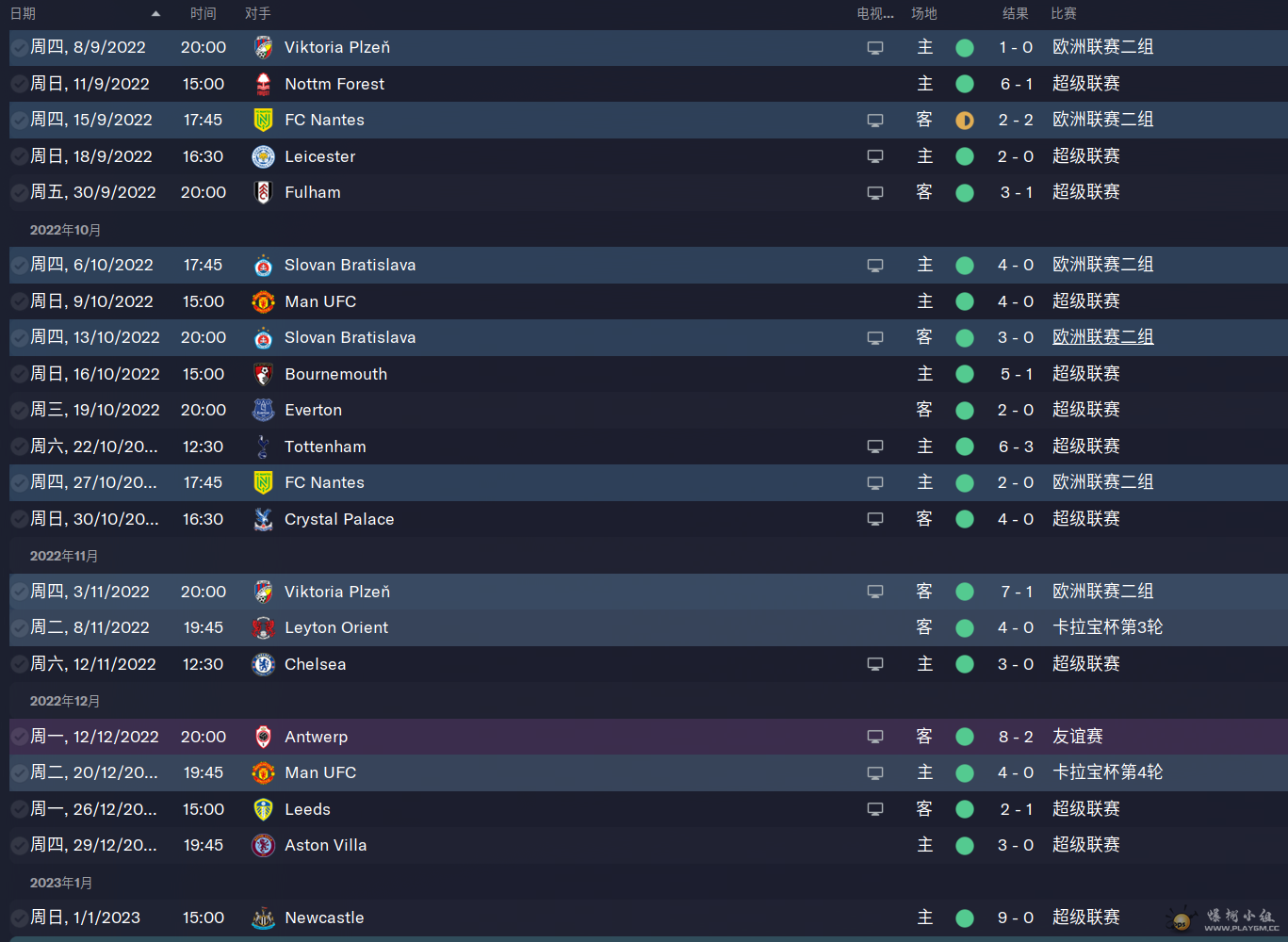
Task: Collapse the 2022年12月 month section
Action: tap(65, 701)
